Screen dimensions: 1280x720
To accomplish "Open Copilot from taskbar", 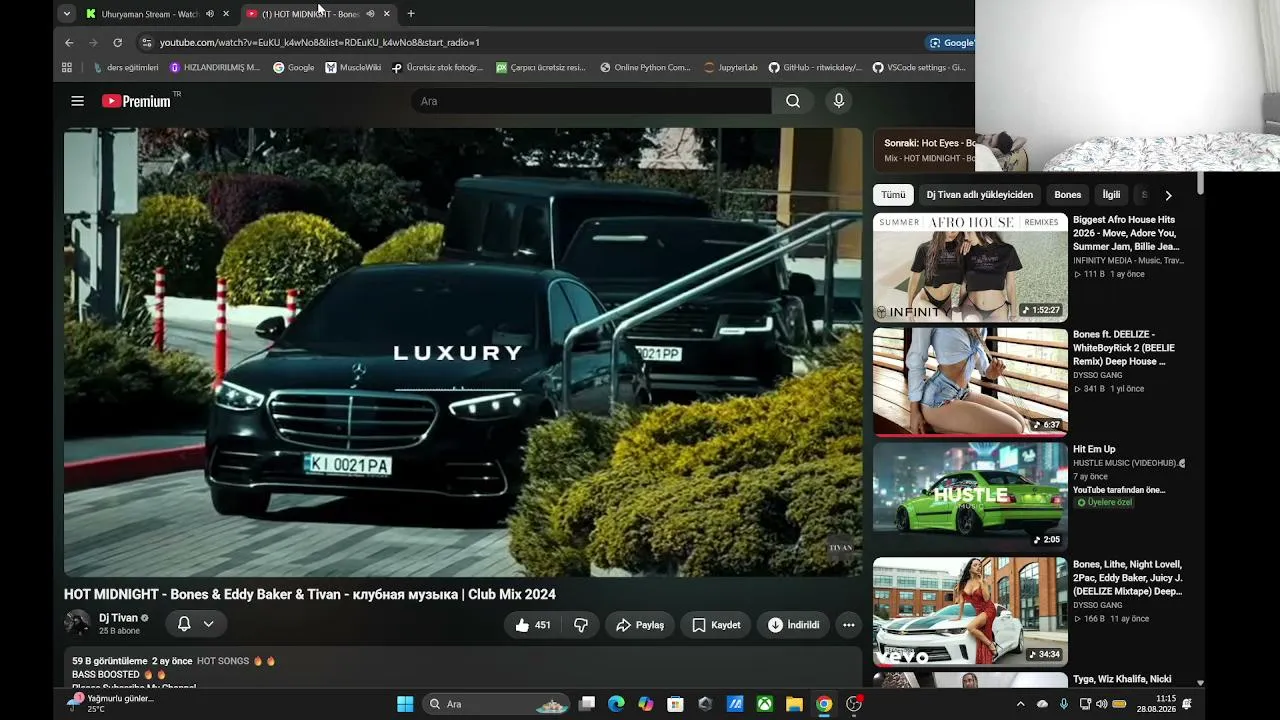I will coord(646,704).
